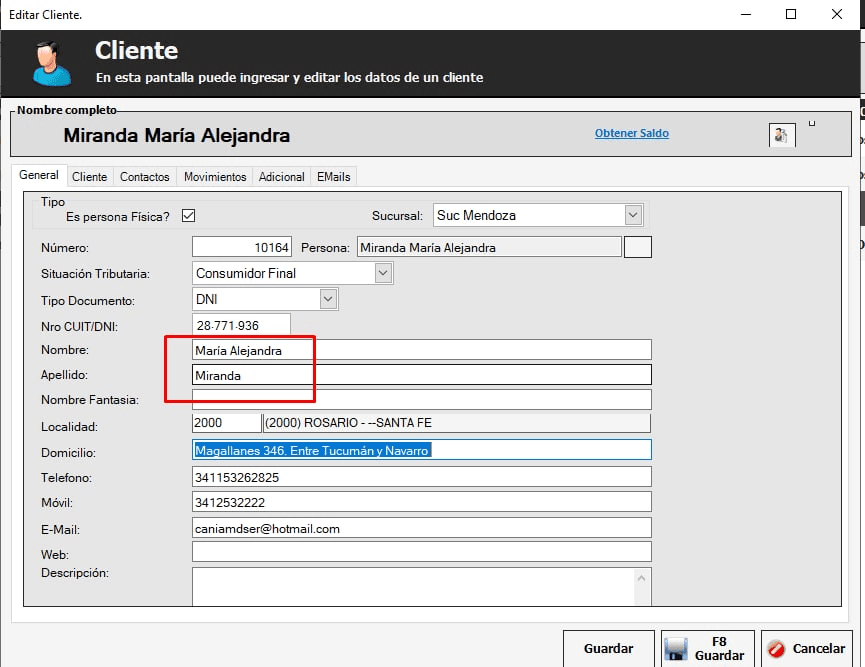Go to the EMails tab
Viewport: 865px width, 667px height.
333,177
